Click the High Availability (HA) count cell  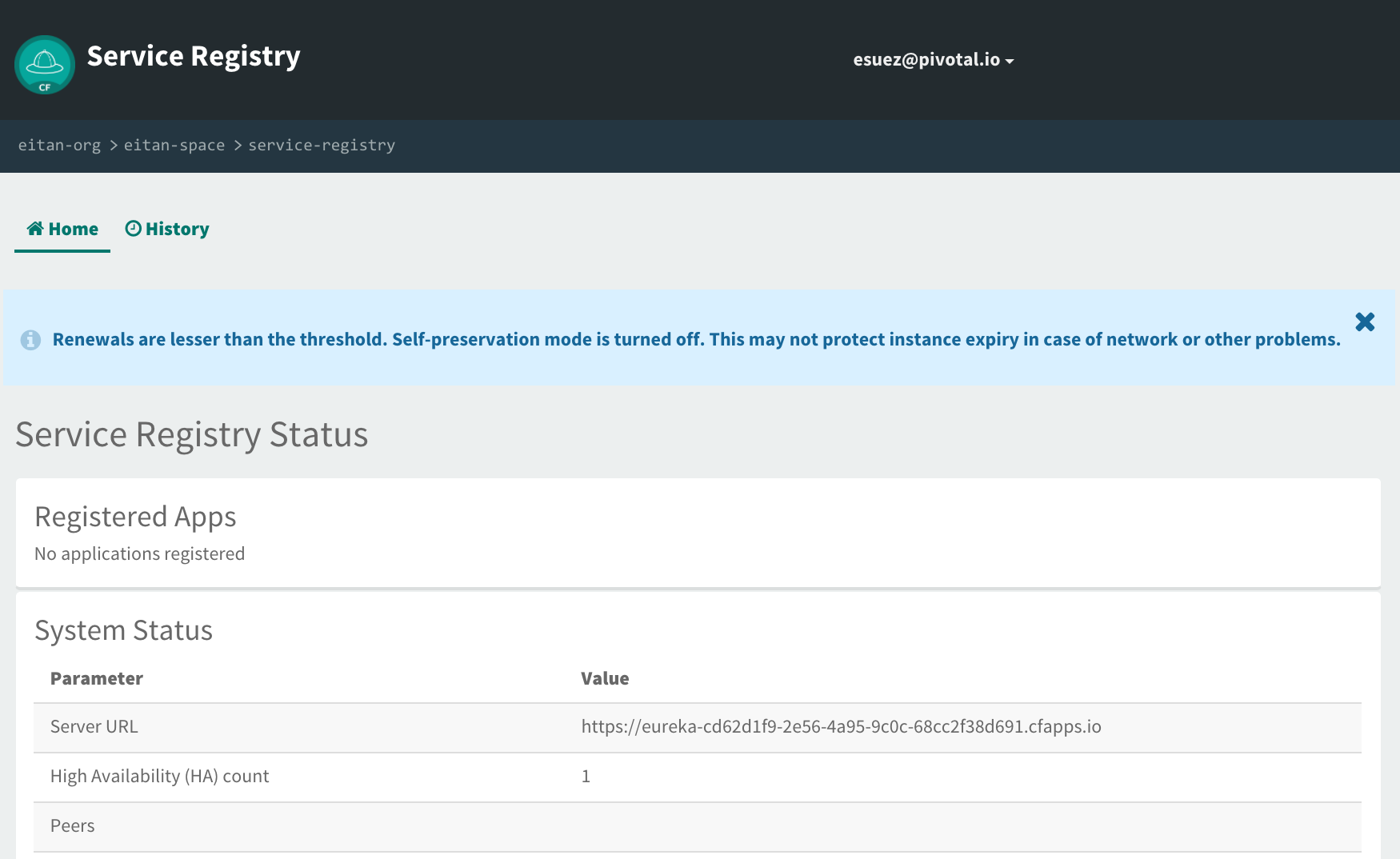point(160,776)
